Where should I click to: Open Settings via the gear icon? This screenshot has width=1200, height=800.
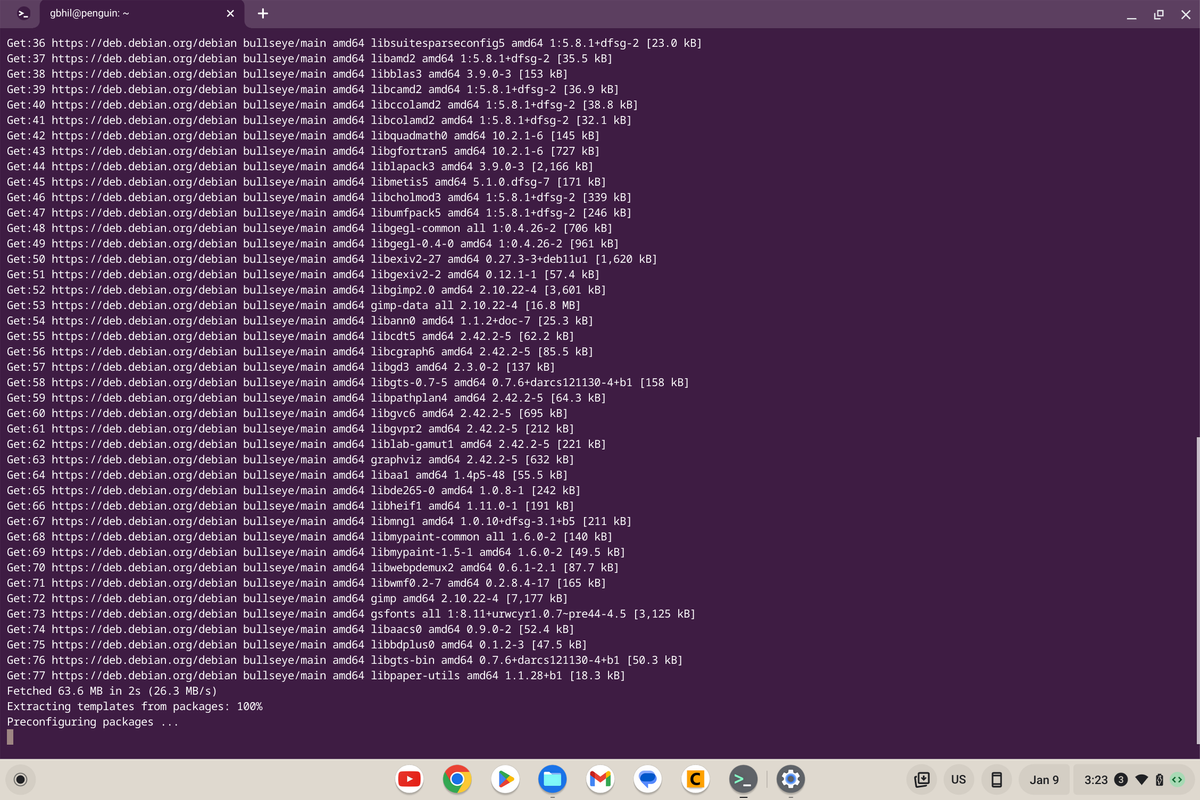789,779
